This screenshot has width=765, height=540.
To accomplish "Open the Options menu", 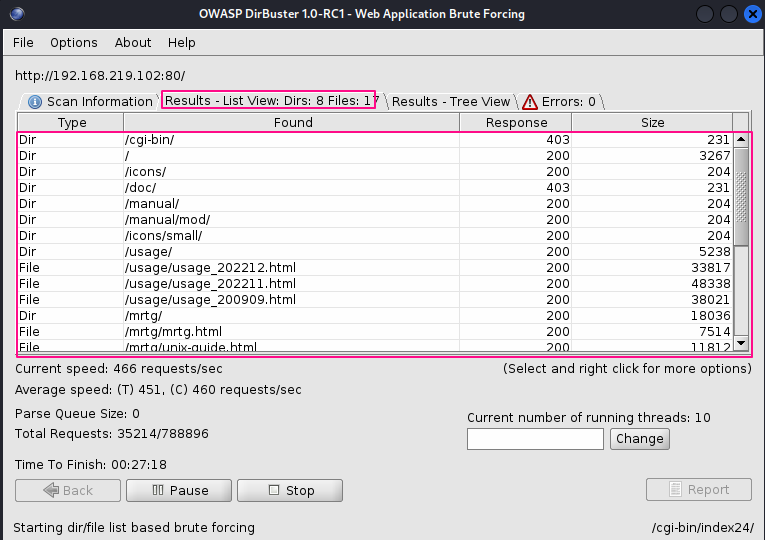I will [x=74, y=43].
